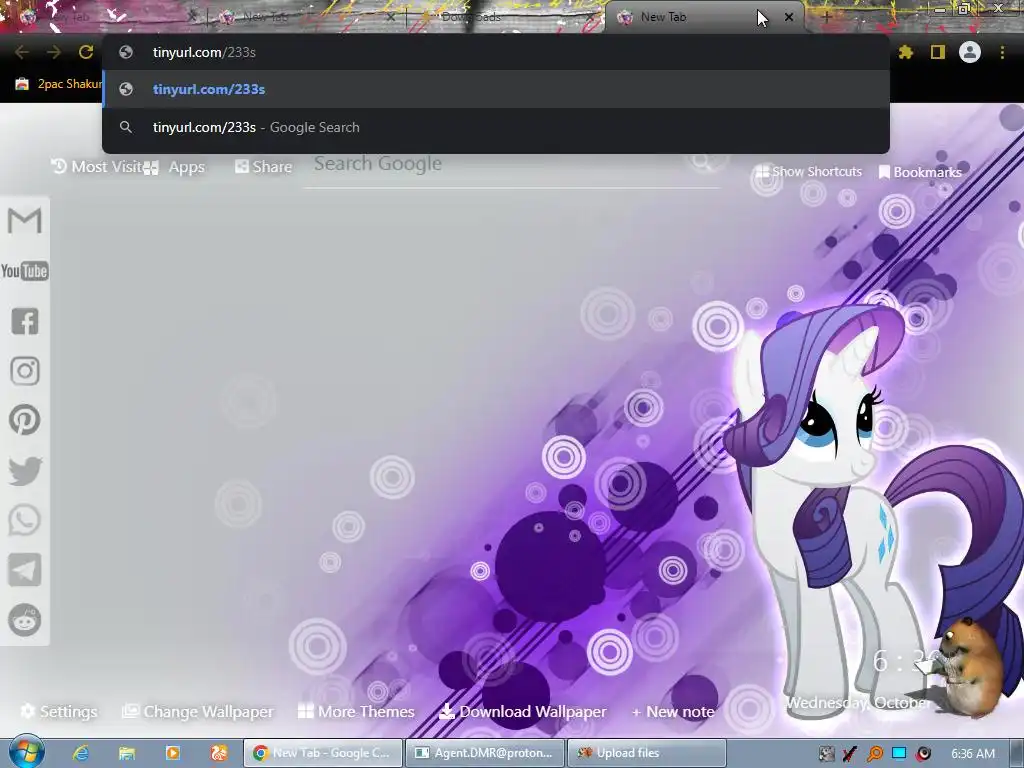Close the second New Tab tab
The height and width of the screenshot is (768, 1024).
391,18
